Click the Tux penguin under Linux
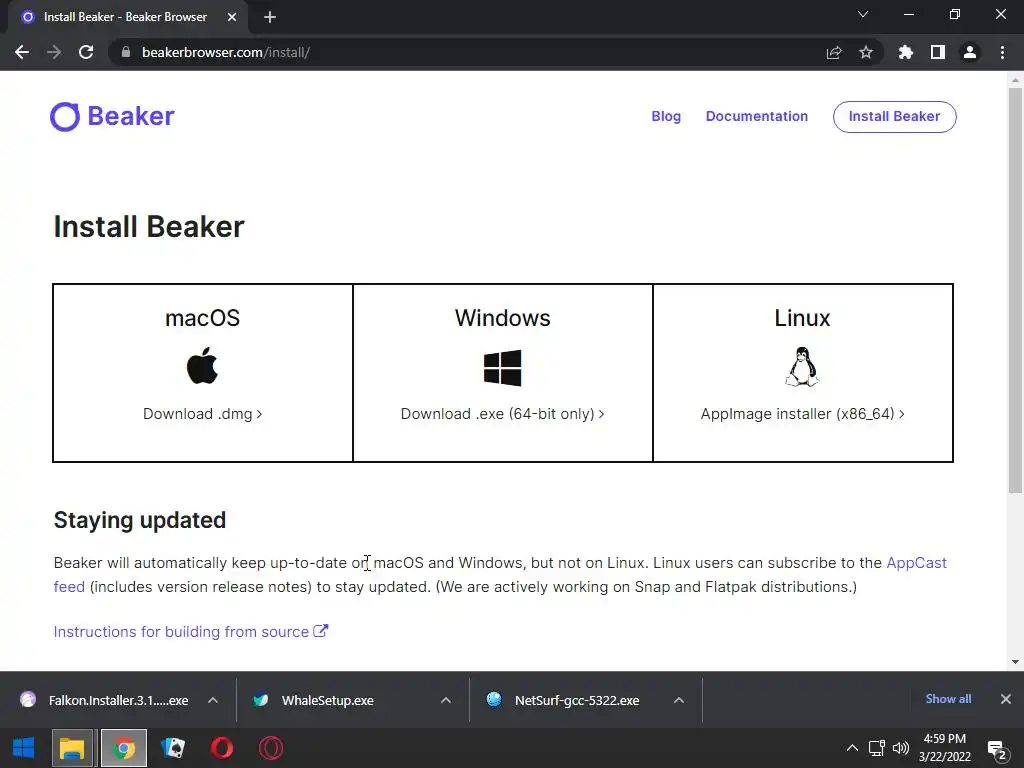1024x768 pixels. [x=803, y=367]
